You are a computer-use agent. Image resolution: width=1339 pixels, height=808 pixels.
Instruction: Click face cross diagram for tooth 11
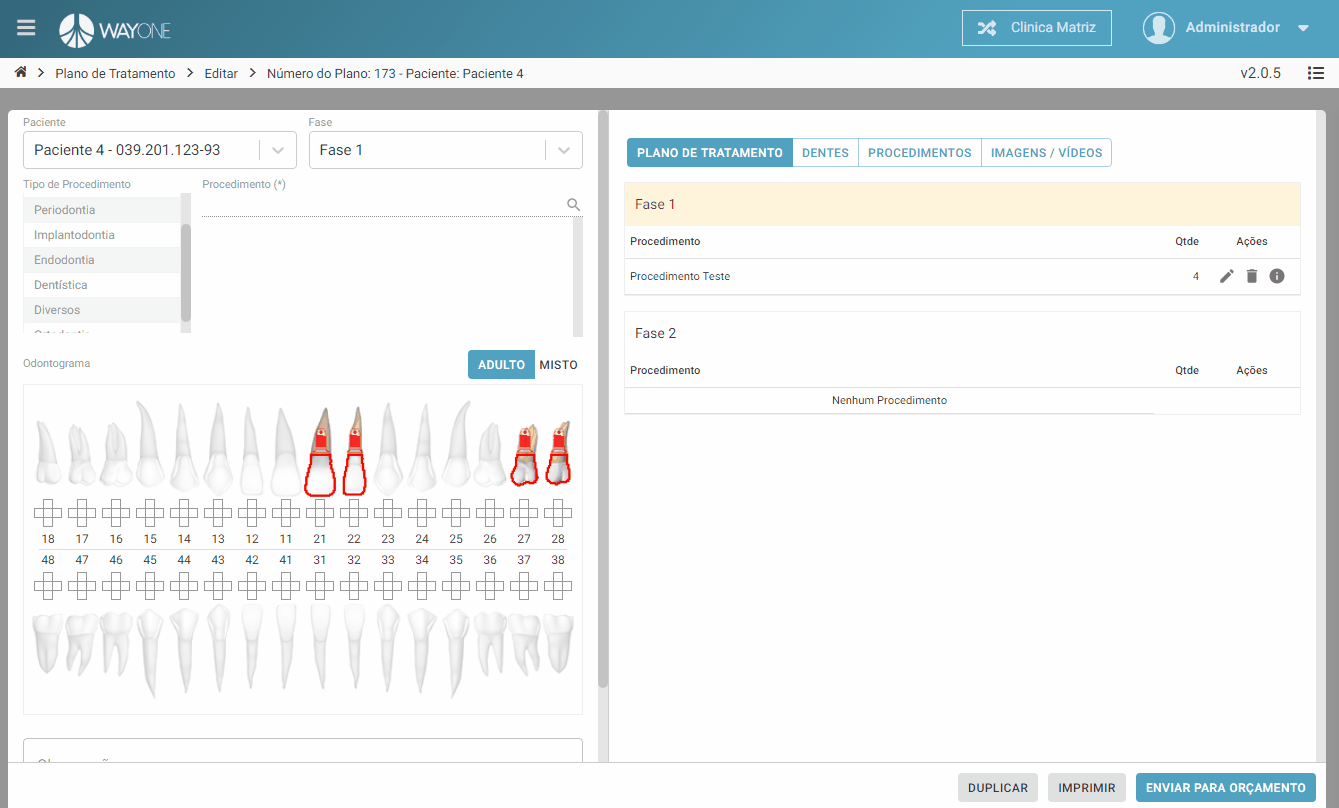click(x=286, y=514)
